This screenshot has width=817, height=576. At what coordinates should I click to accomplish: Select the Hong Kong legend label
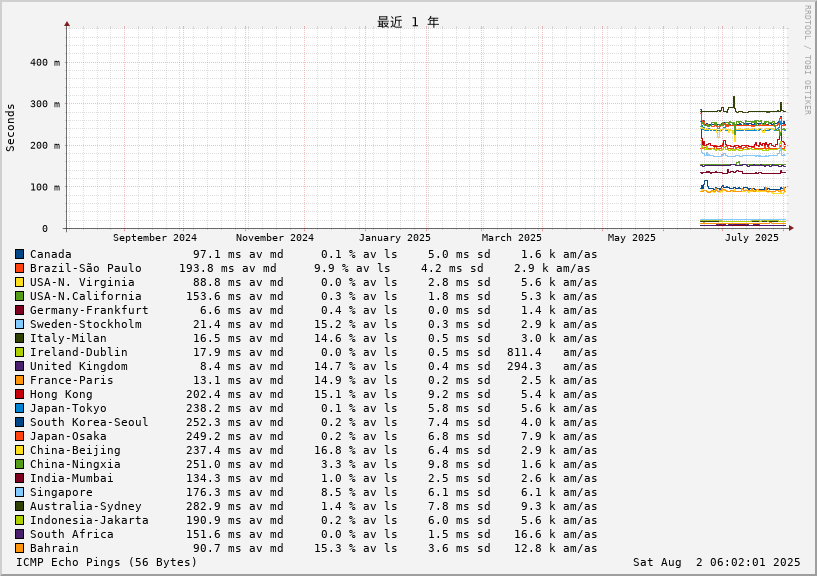tap(61, 395)
